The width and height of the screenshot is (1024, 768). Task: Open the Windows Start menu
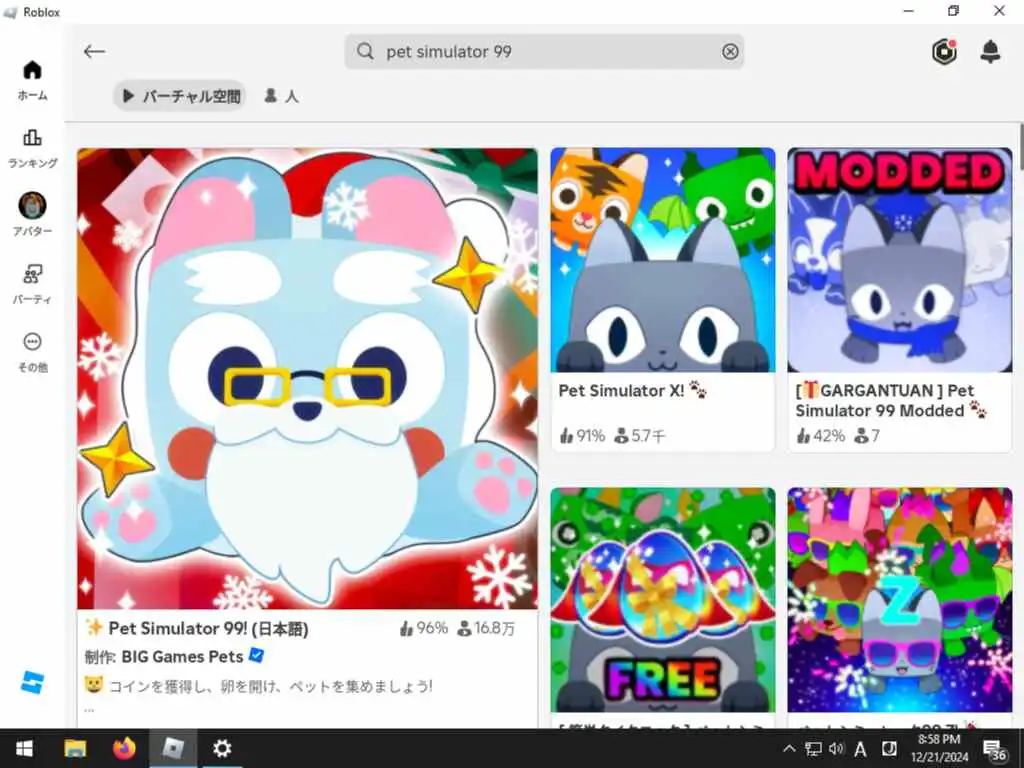tap(24, 748)
